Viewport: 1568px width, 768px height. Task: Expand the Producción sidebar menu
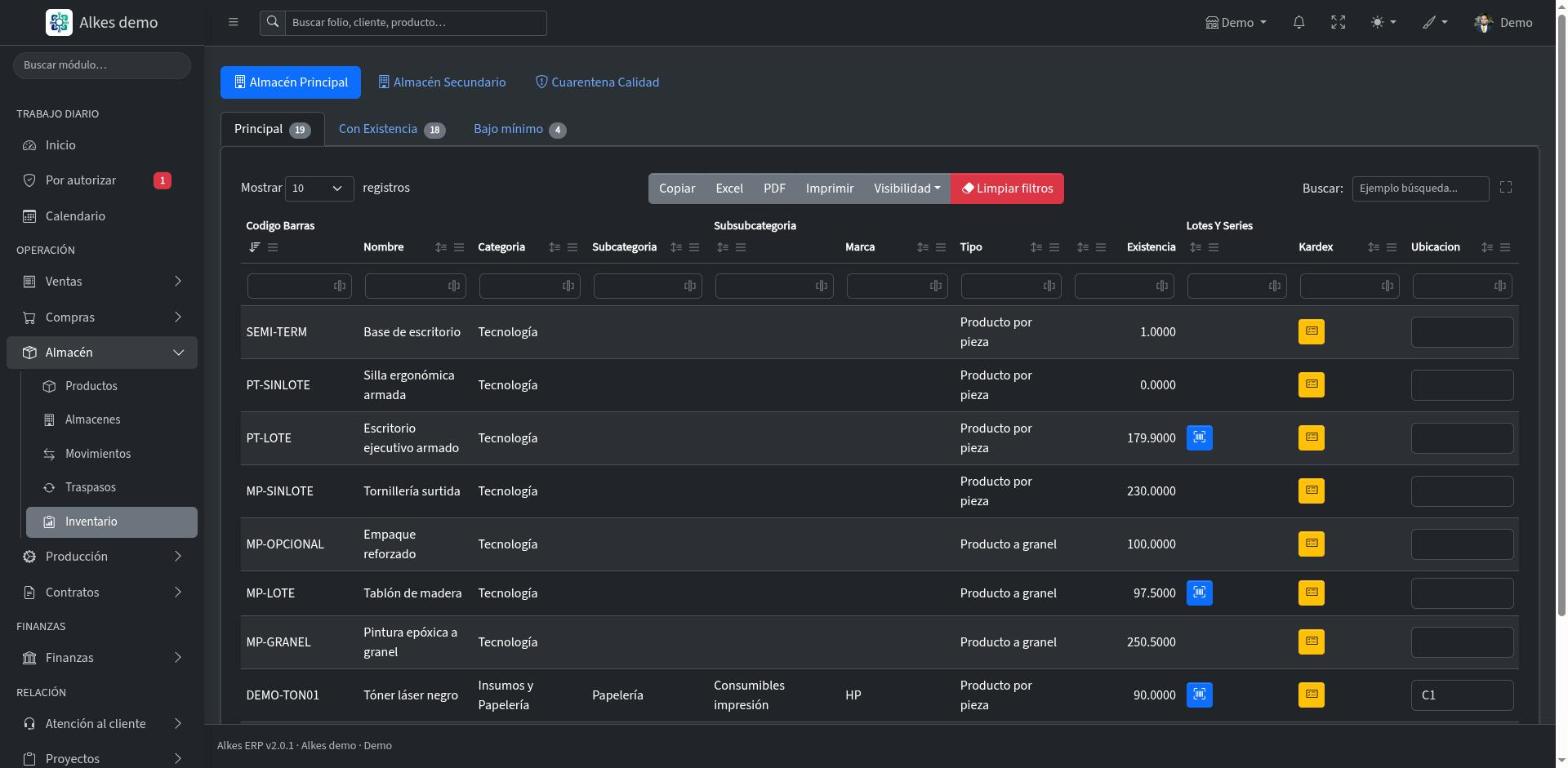(x=102, y=556)
